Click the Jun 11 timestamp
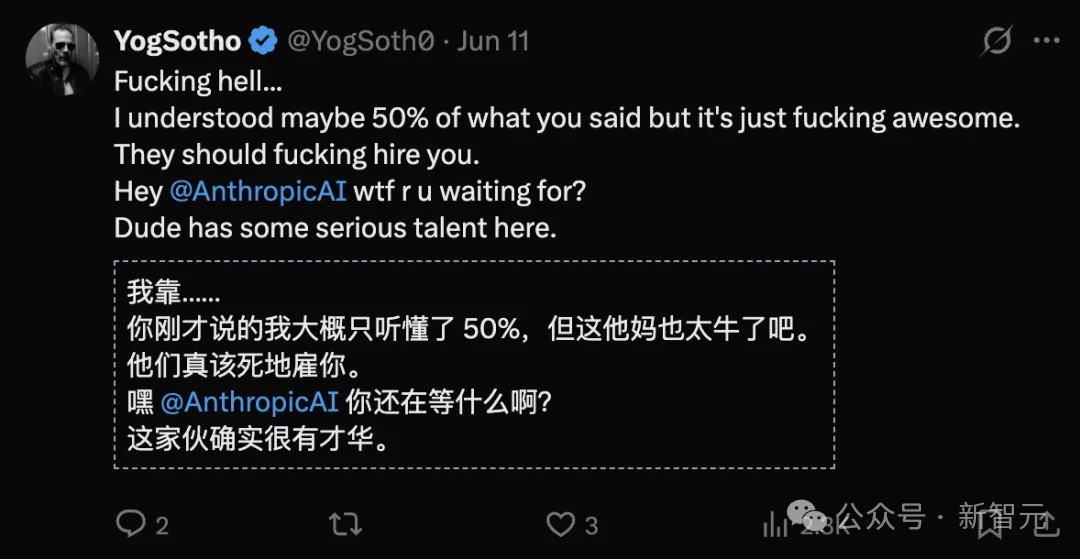The height and width of the screenshot is (559, 1080). coord(492,41)
